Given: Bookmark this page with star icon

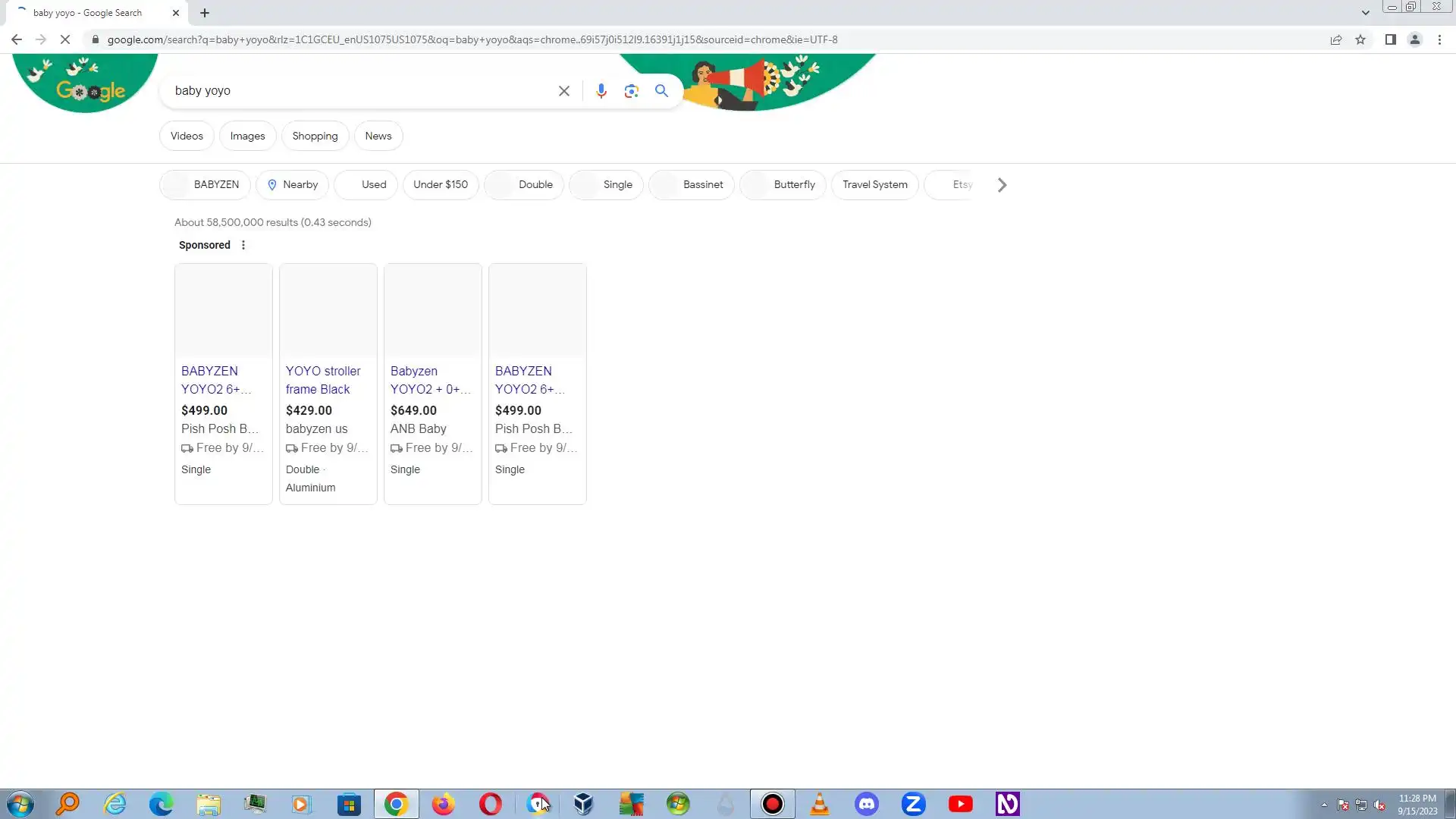Looking at the screenshot, I should tap(1360, 39).
